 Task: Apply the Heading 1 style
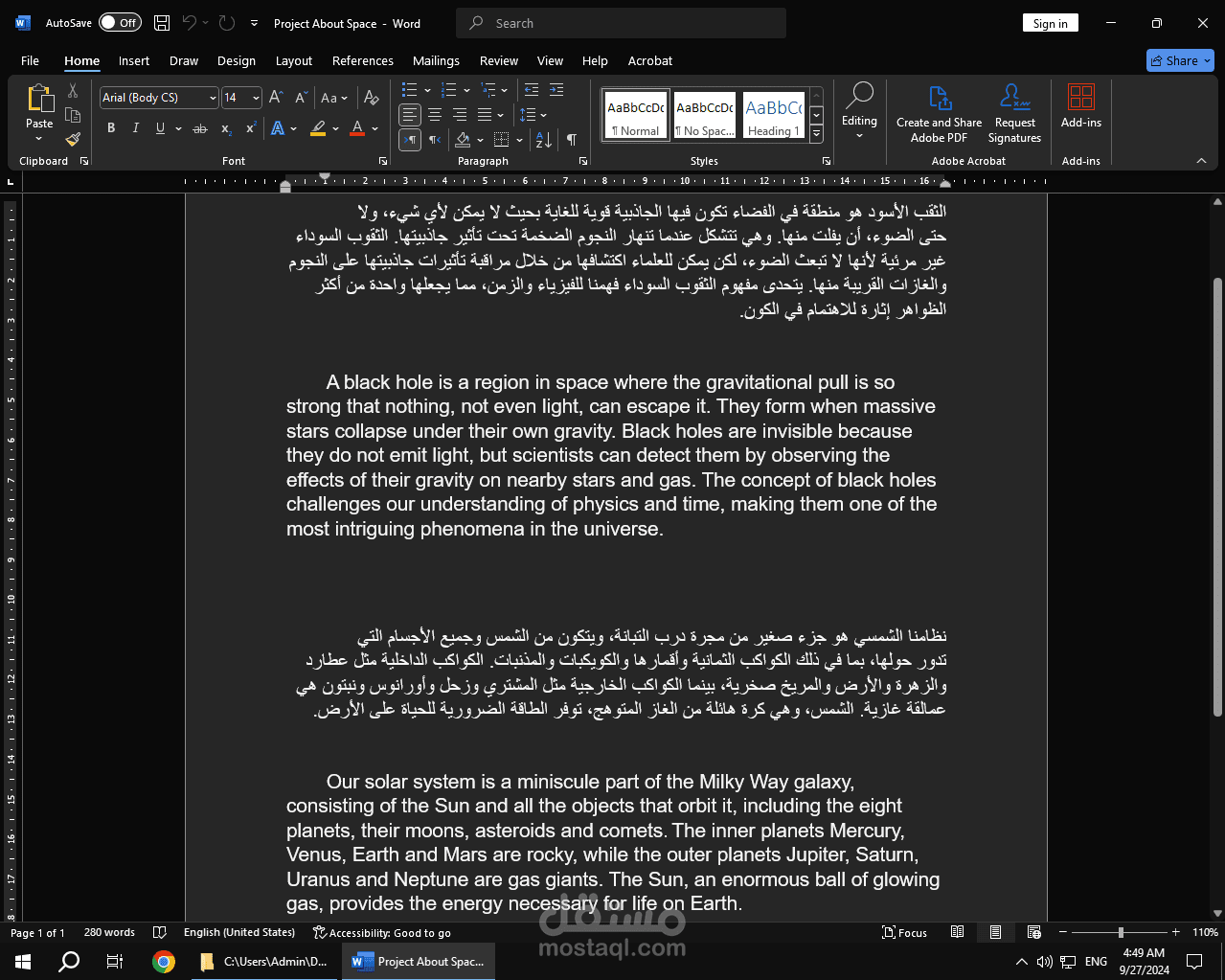click(773, 115)
